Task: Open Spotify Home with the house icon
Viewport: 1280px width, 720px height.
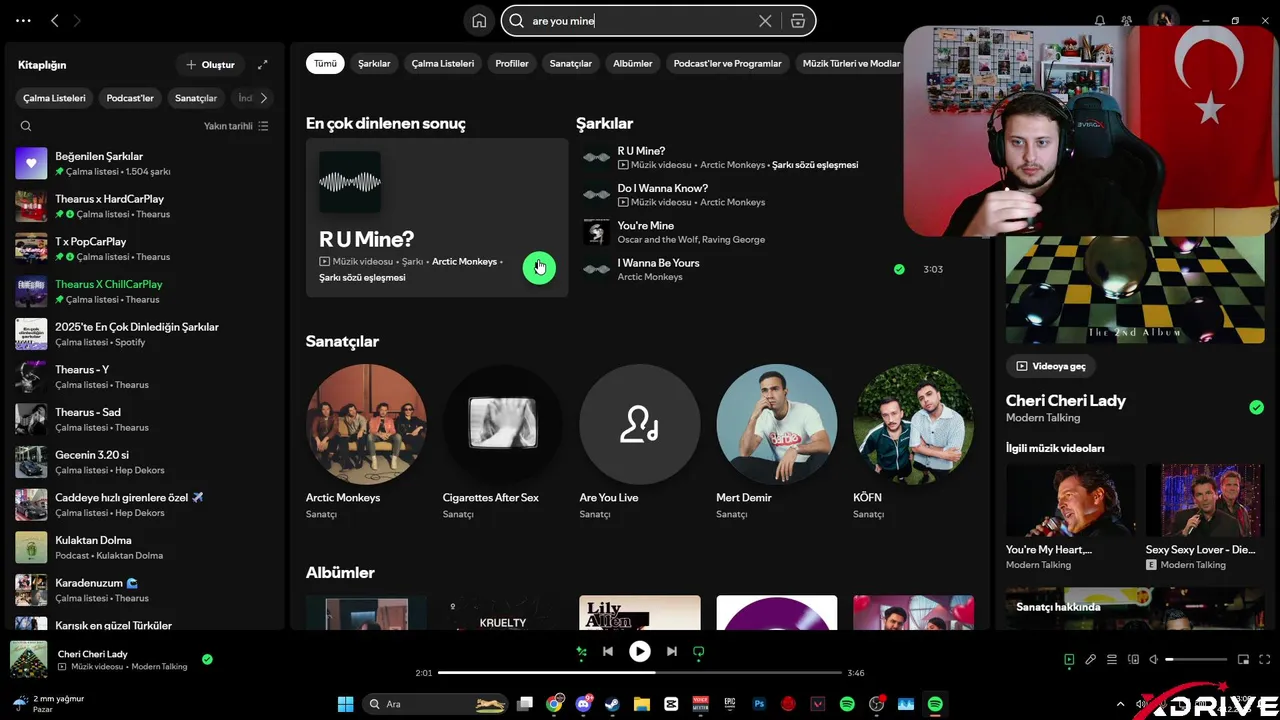Action: coord(479,21)
